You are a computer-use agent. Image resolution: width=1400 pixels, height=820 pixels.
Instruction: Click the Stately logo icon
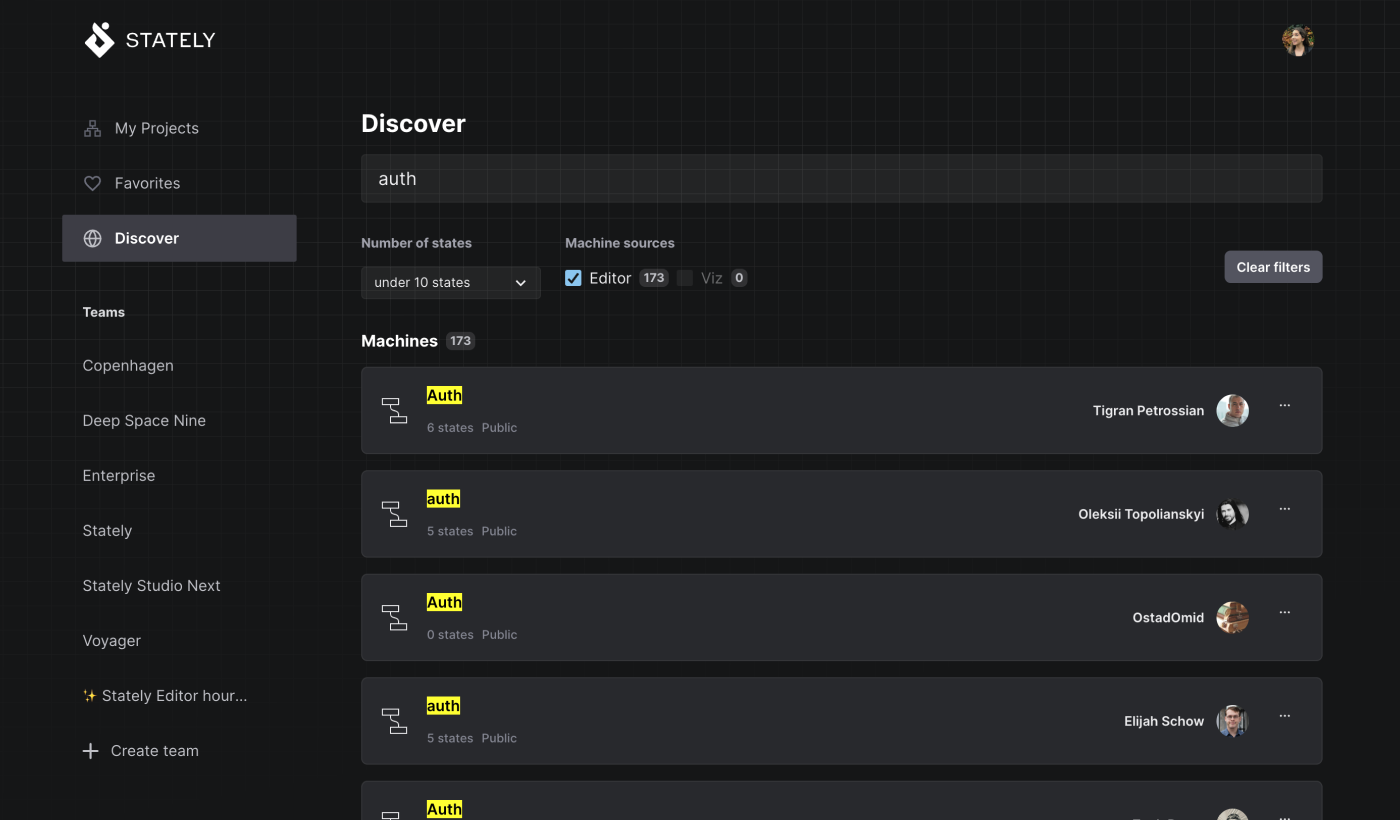coord(100,40)
